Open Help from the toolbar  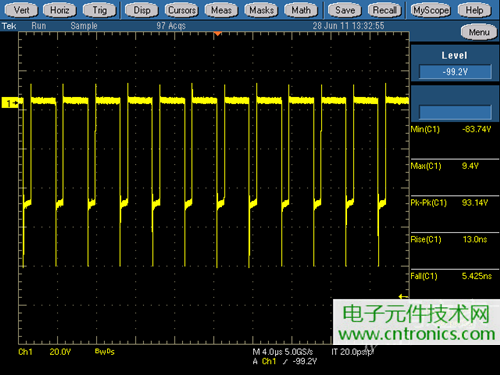(474, 10)
